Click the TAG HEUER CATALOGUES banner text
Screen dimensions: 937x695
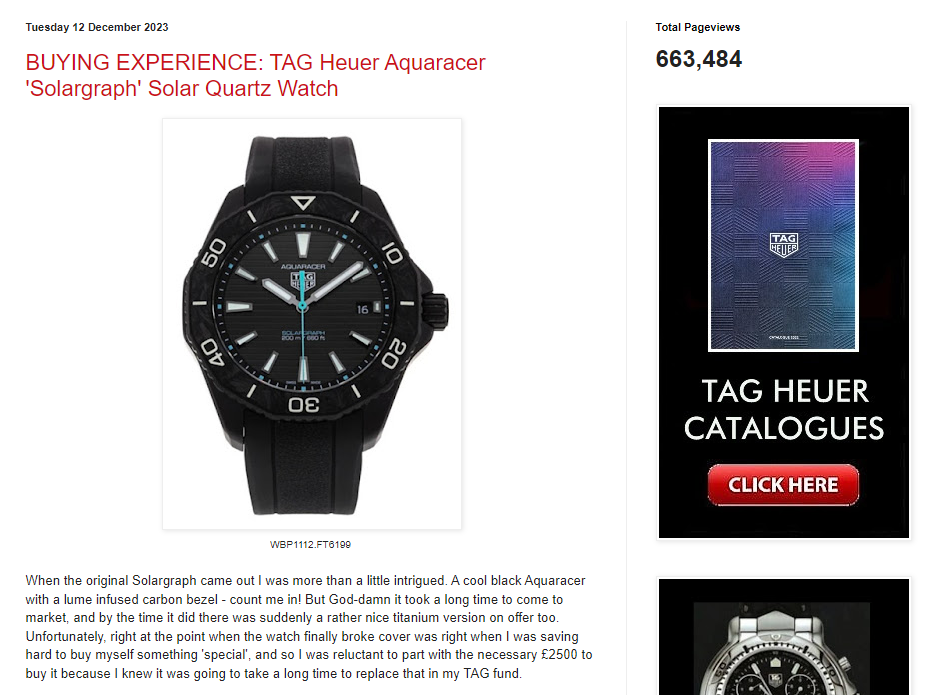[x=783, y=410]
